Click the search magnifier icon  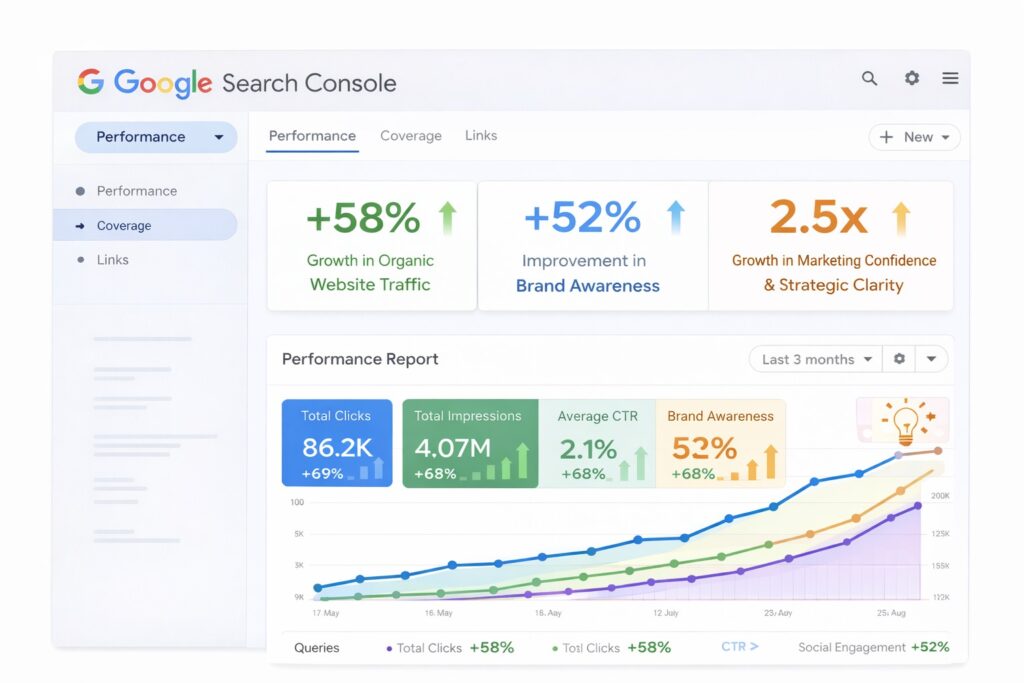[869, 79]
